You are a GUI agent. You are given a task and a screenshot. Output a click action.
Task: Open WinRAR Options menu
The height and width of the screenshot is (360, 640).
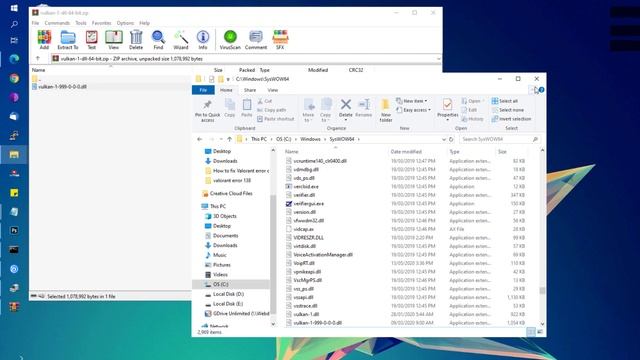pos(125,23)
